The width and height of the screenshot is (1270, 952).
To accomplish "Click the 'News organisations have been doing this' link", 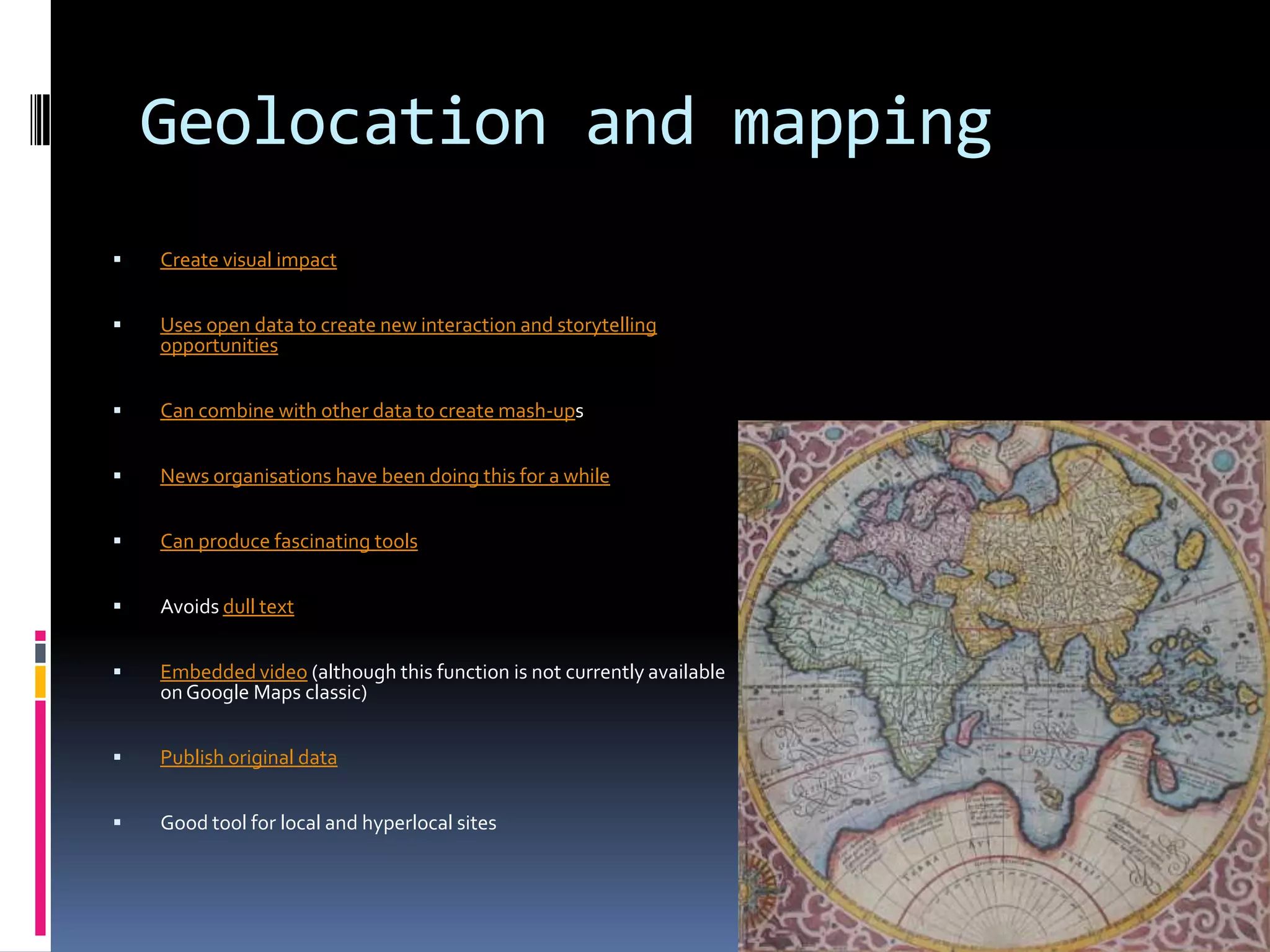I will [x=384, y=476].
